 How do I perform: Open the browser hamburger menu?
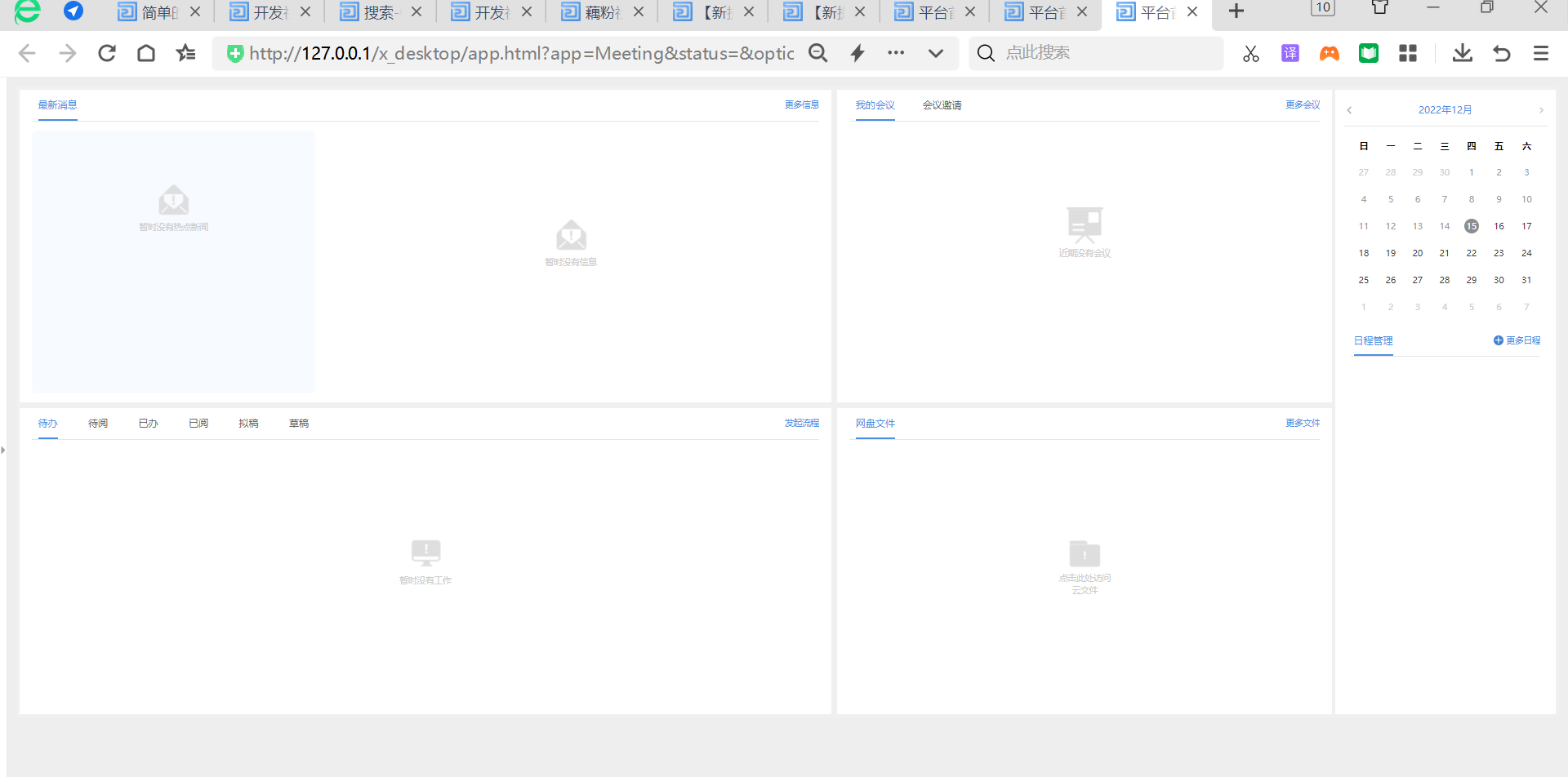(x=1541, y=54)
